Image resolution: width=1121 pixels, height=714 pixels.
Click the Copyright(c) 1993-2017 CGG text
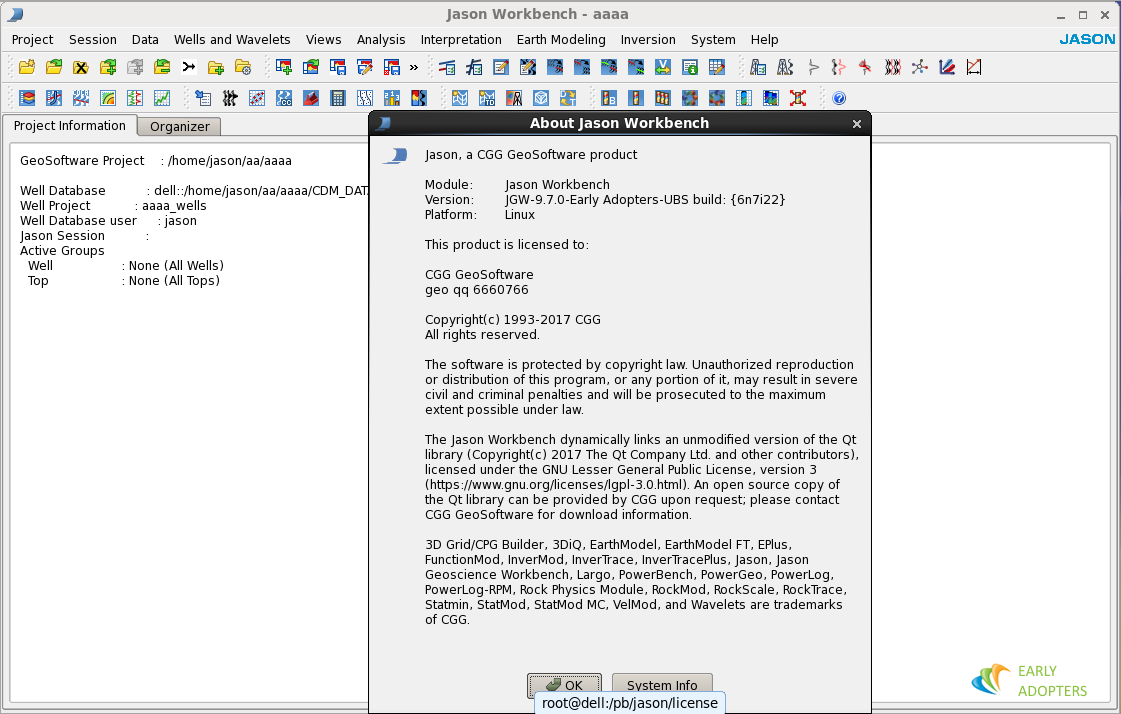(513, 319)
